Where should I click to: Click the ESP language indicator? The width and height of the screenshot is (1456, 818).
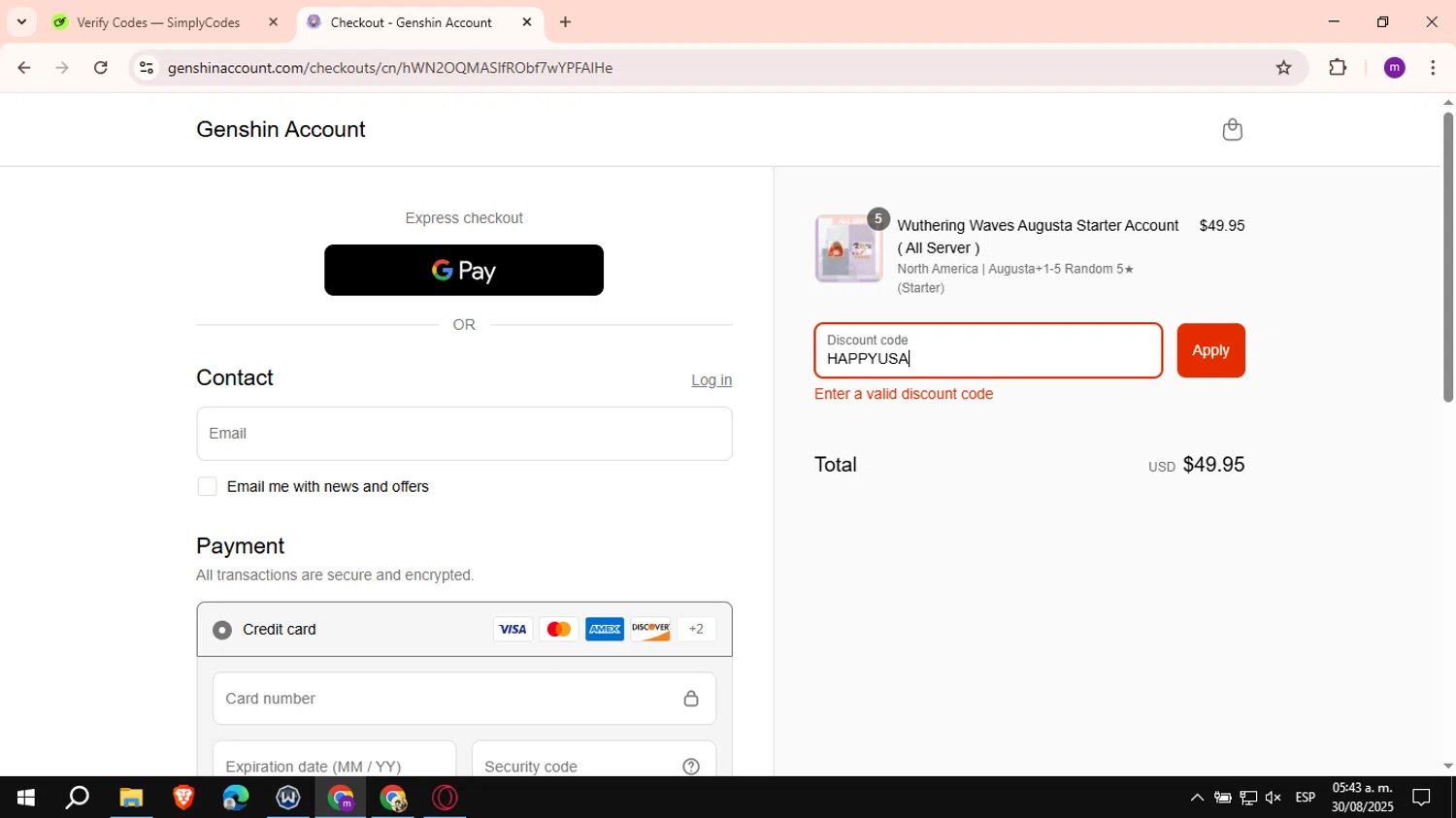[x=1306, y=798]
